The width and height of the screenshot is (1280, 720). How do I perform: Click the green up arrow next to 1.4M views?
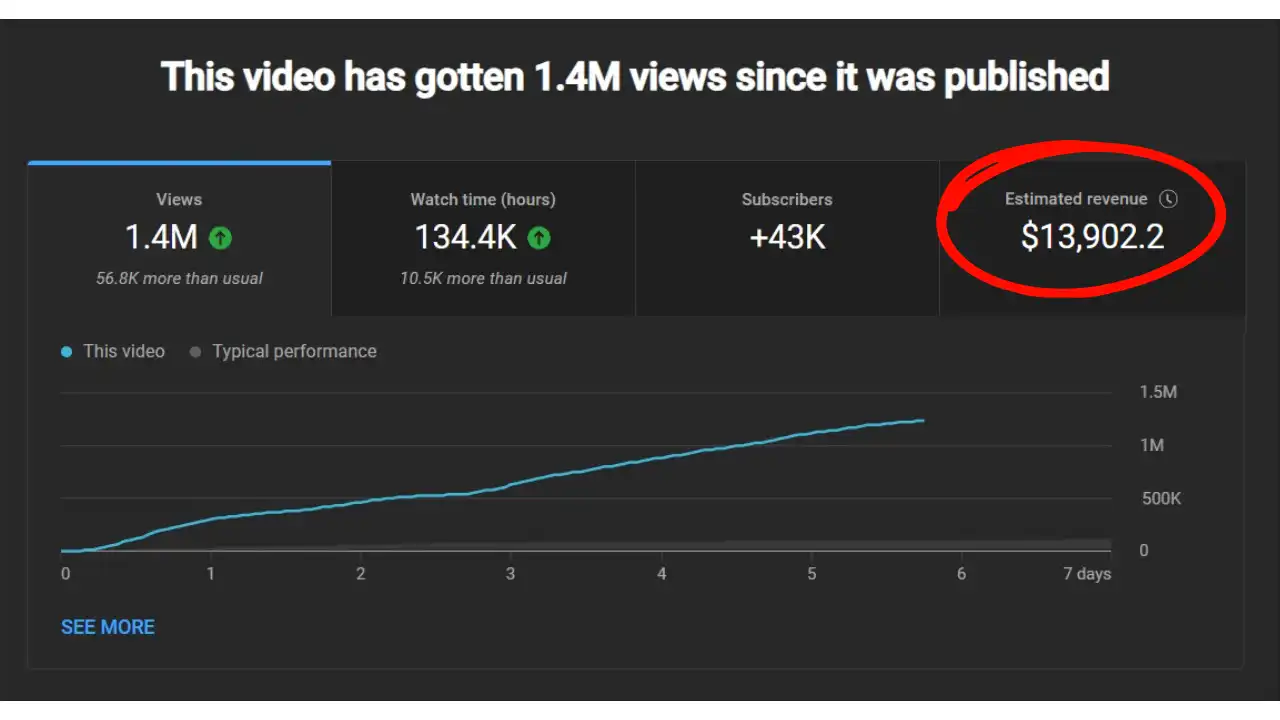click(x=221, y=238)
